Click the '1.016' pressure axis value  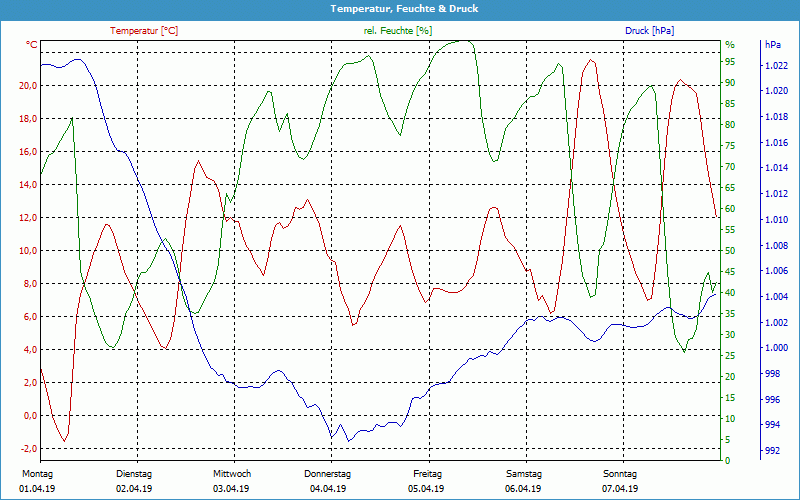pos(777,142)
